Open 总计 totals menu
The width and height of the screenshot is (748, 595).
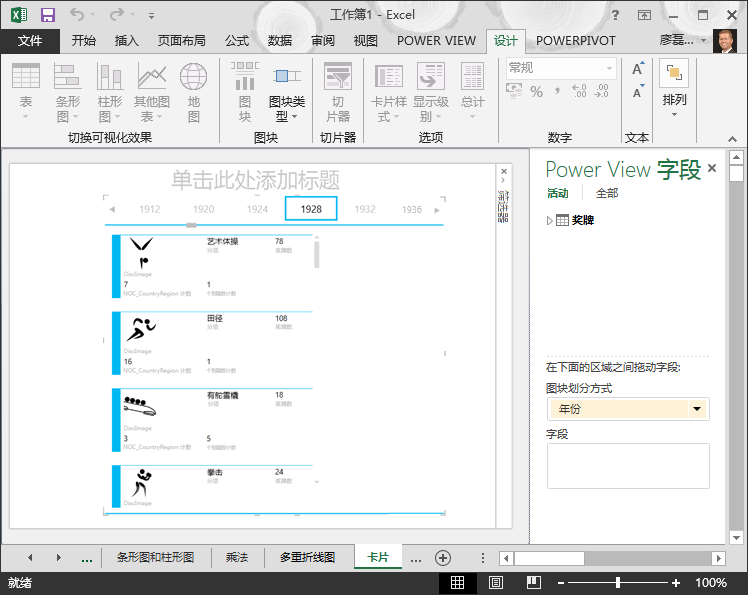pyautogui.click(x=472, y=92)
